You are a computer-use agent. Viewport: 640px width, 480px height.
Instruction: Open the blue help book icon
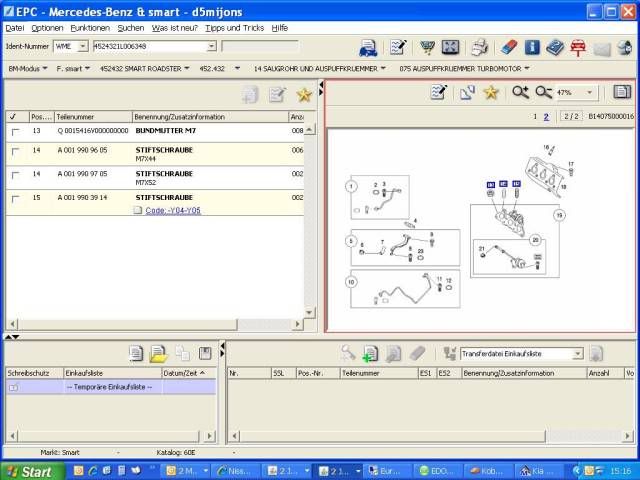tap(555, 48)
